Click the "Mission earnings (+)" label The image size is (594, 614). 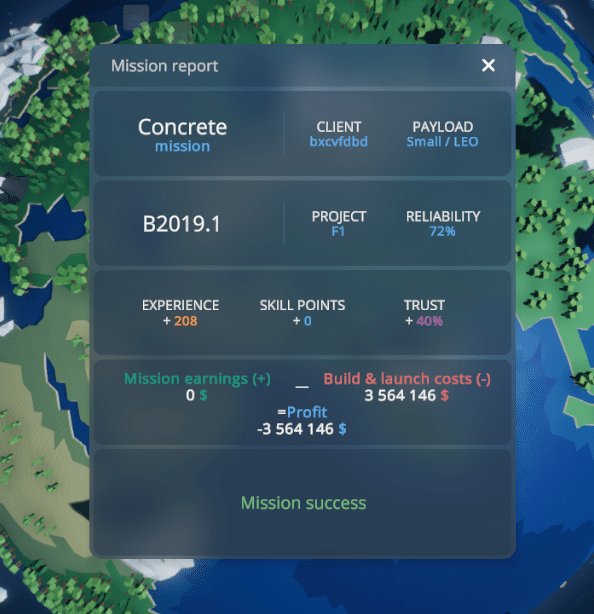point(197,379)
